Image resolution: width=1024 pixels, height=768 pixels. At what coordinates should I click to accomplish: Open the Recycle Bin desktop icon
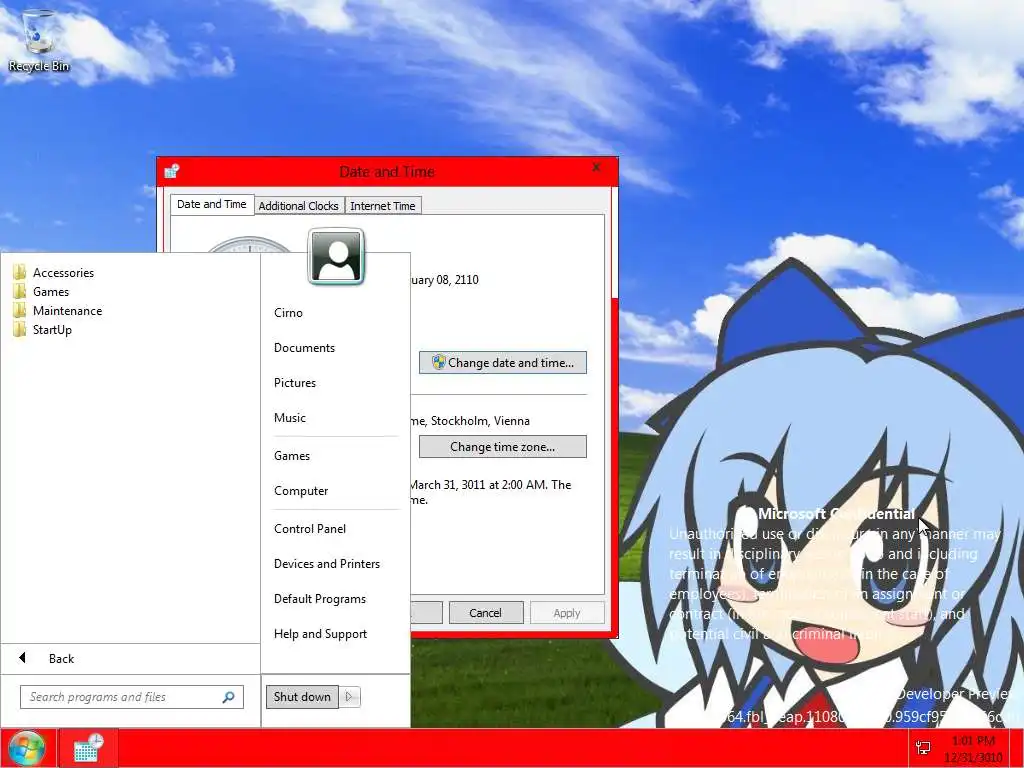pos(39,40)
